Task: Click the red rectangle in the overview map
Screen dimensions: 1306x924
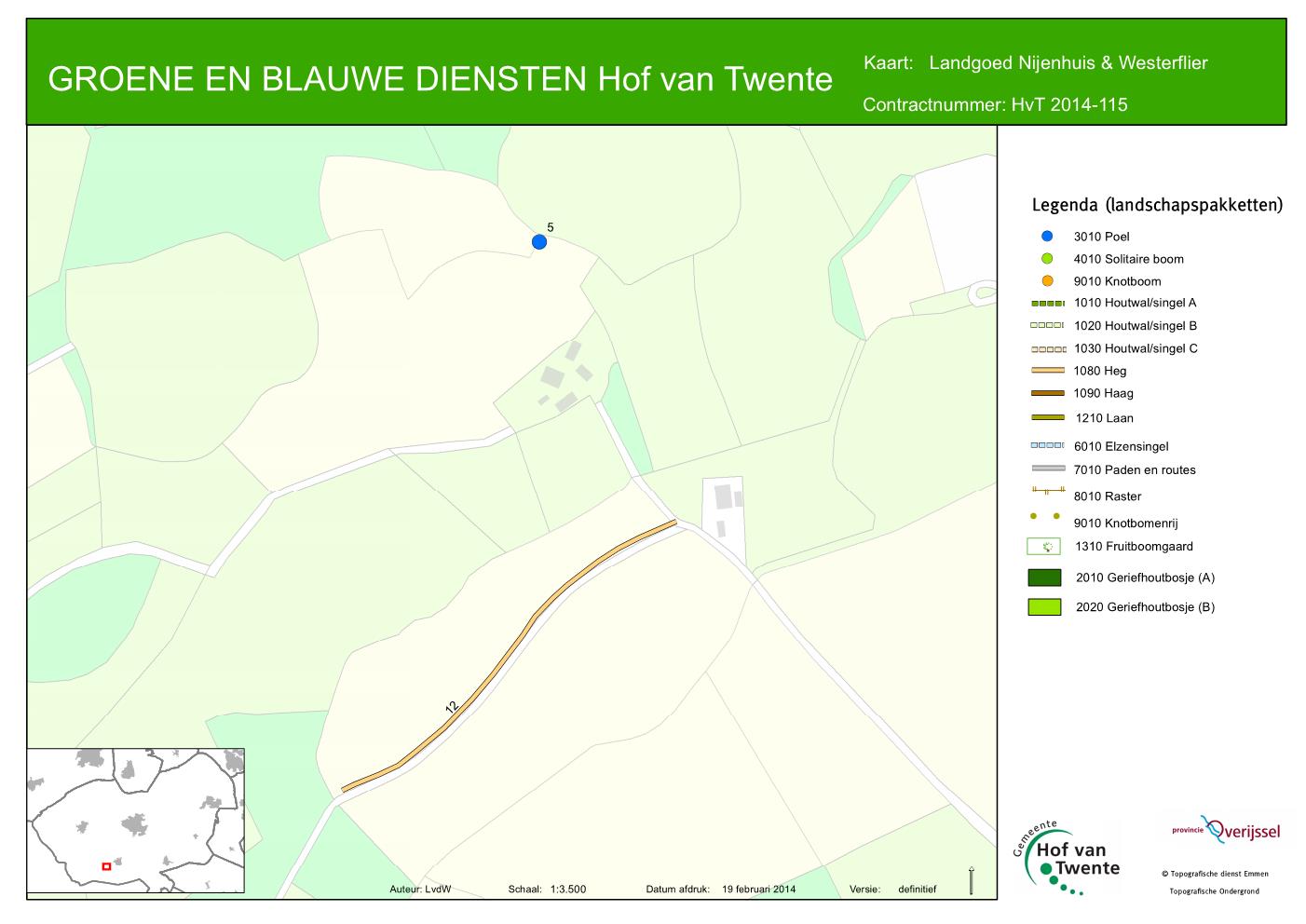Action: click(x=106, y=866)
